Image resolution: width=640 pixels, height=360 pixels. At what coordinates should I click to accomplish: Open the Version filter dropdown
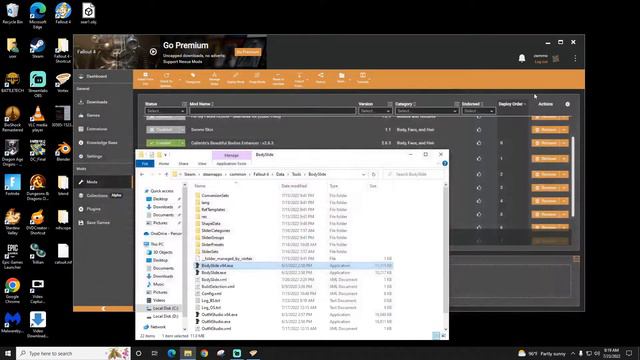click(x=375, y=111)
